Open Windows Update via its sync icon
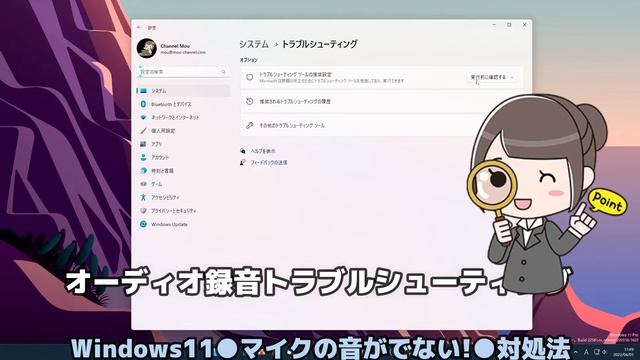This screenshot has height=360, width=640. tap(143, 224)
